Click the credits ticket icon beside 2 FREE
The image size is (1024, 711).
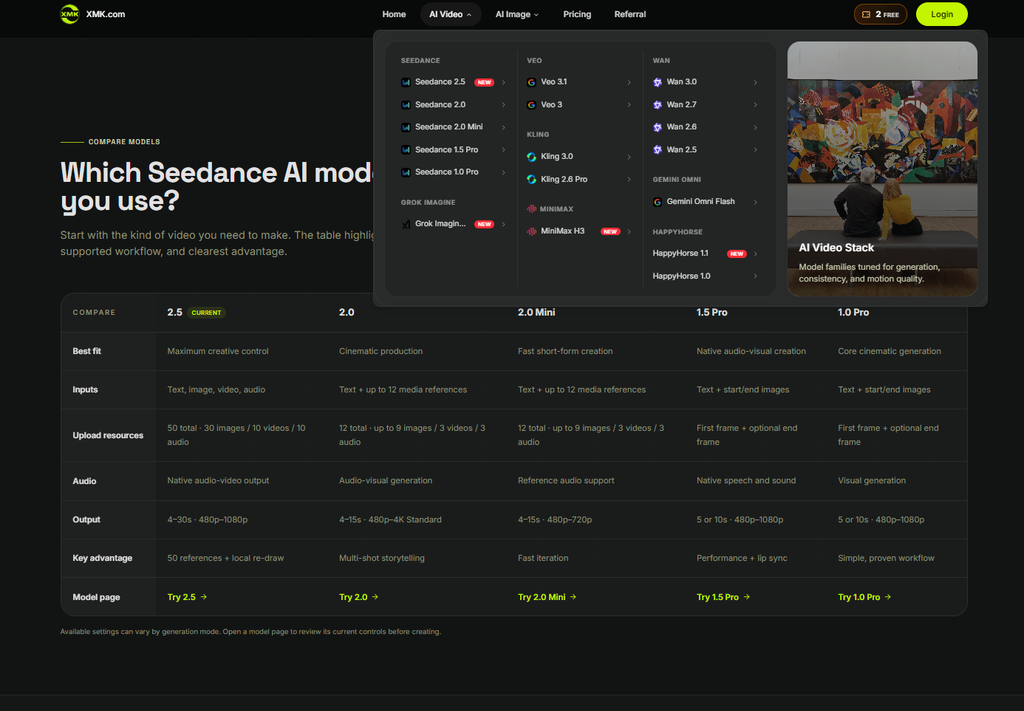pos(866,14)
